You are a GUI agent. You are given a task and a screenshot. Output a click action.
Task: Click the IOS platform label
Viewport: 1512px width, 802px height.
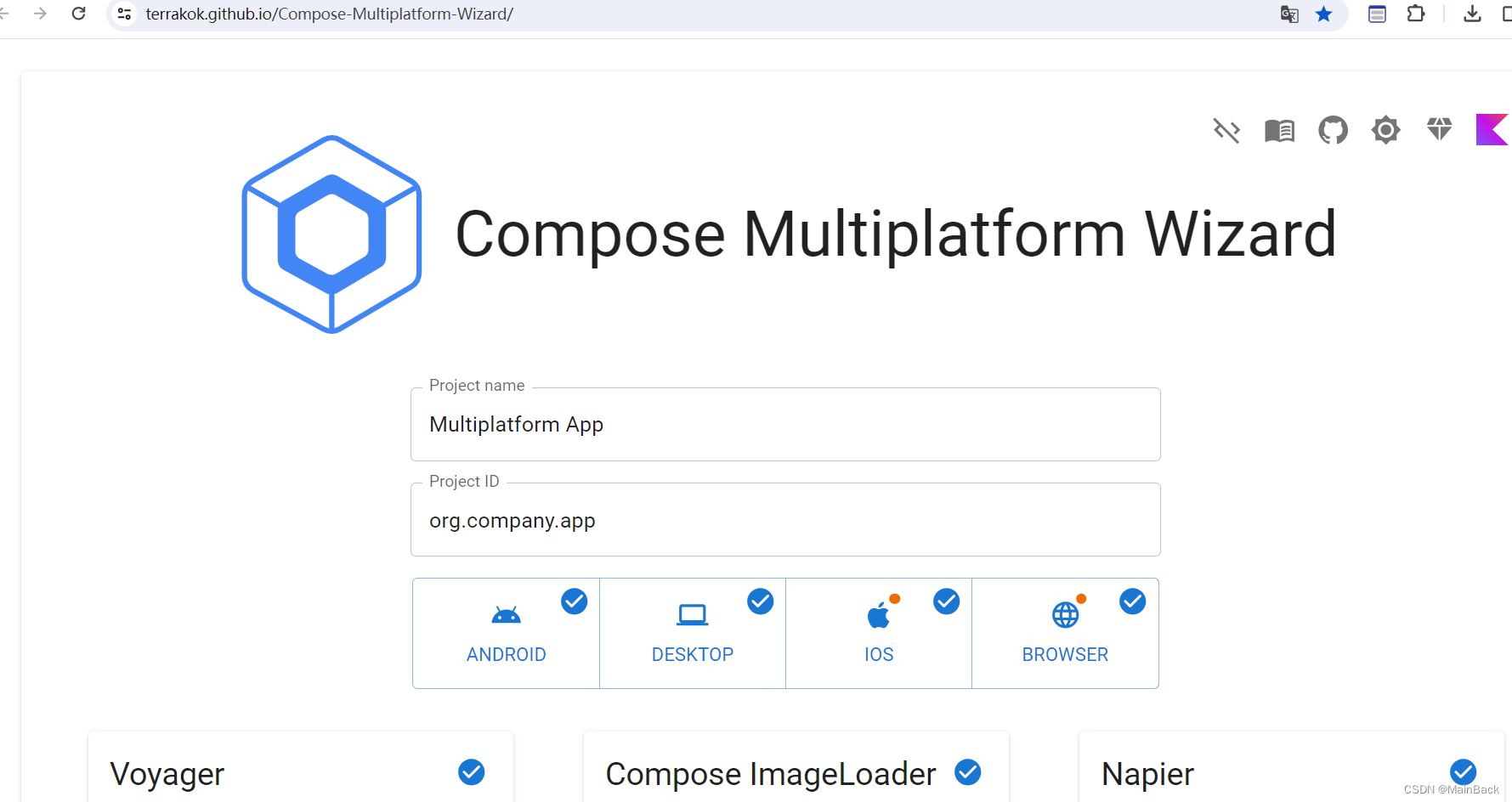pos(879,655)
